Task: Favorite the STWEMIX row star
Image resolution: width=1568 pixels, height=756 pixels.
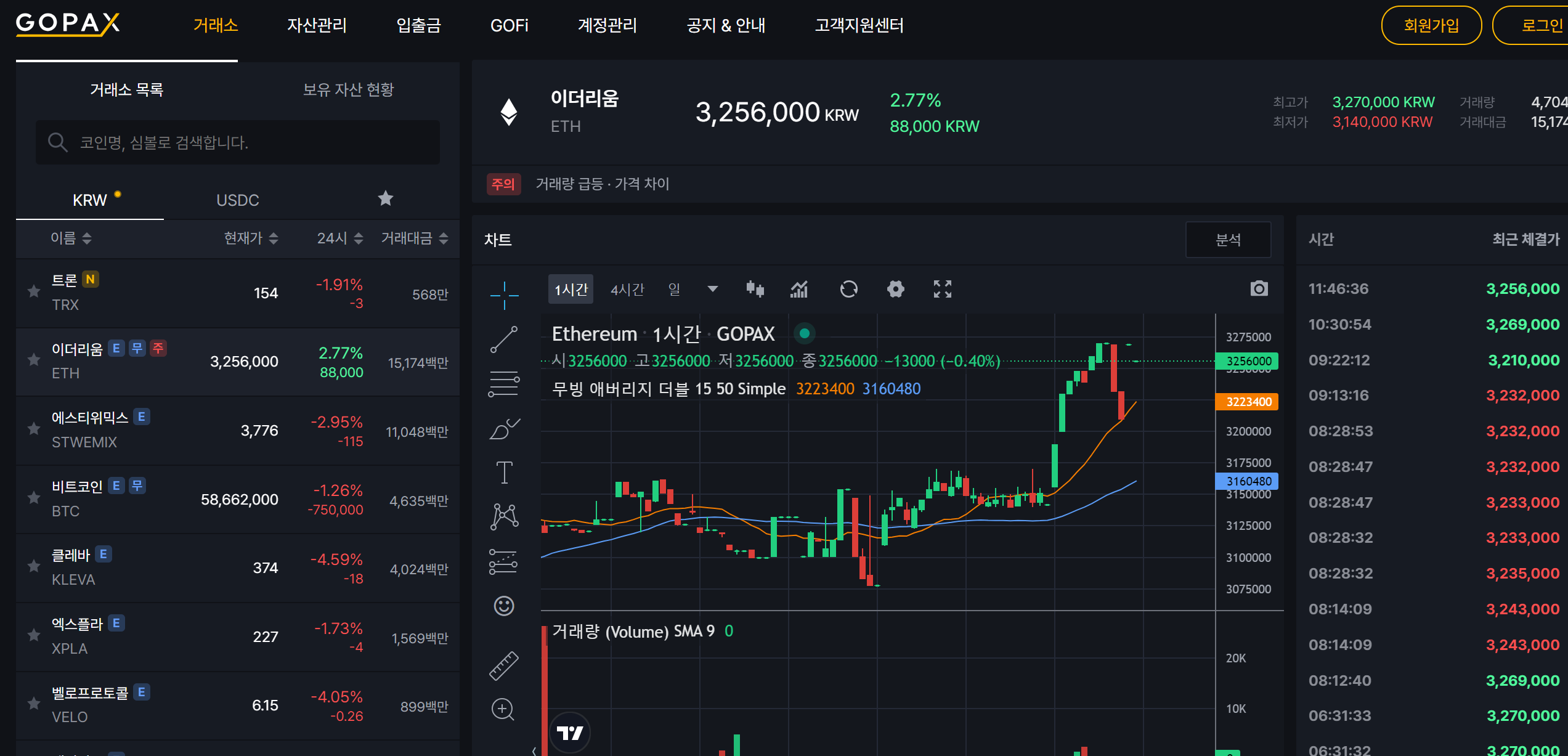Action: (x=34, y=429)
